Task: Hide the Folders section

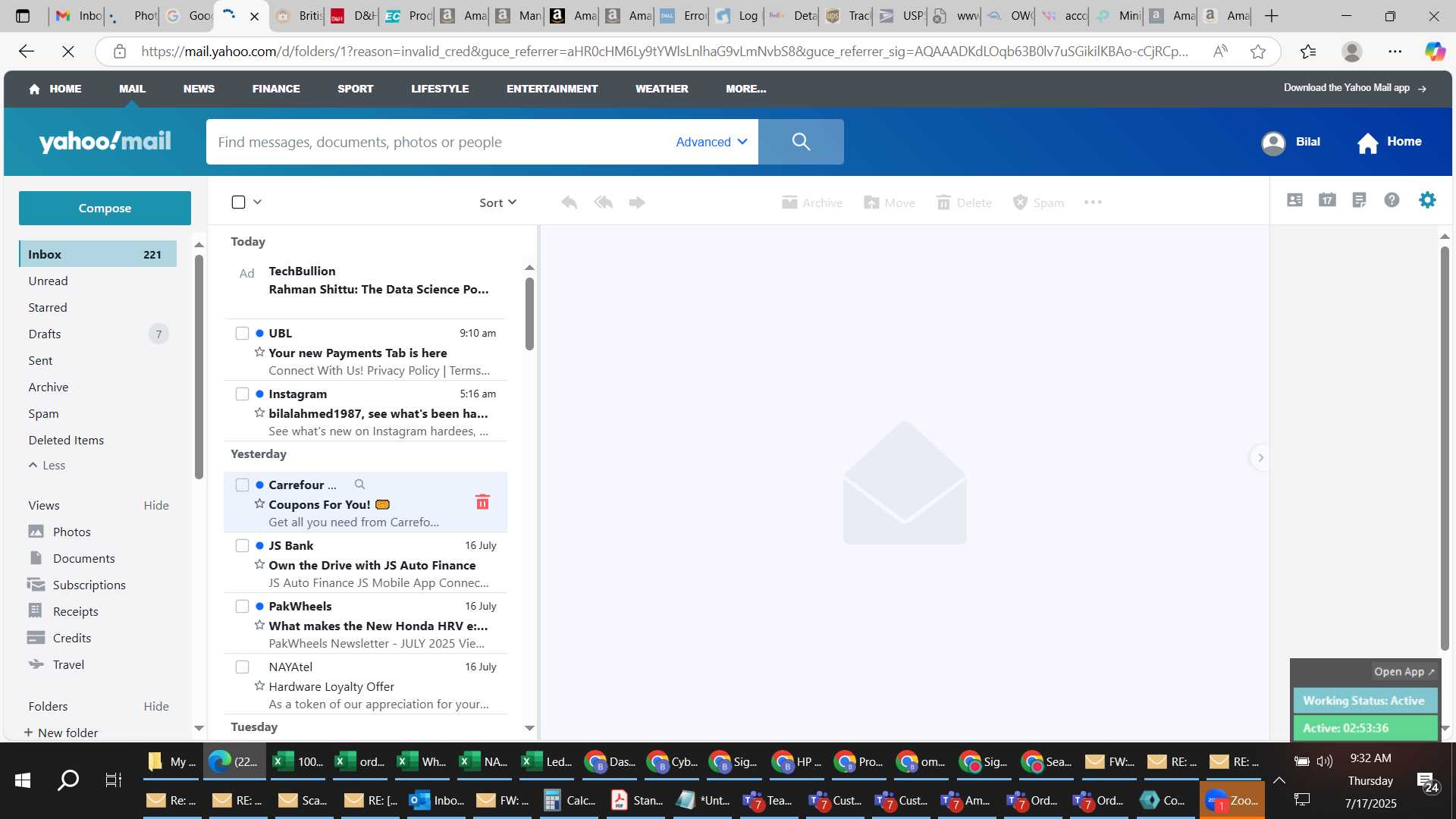Action: [x=156, y=706]
